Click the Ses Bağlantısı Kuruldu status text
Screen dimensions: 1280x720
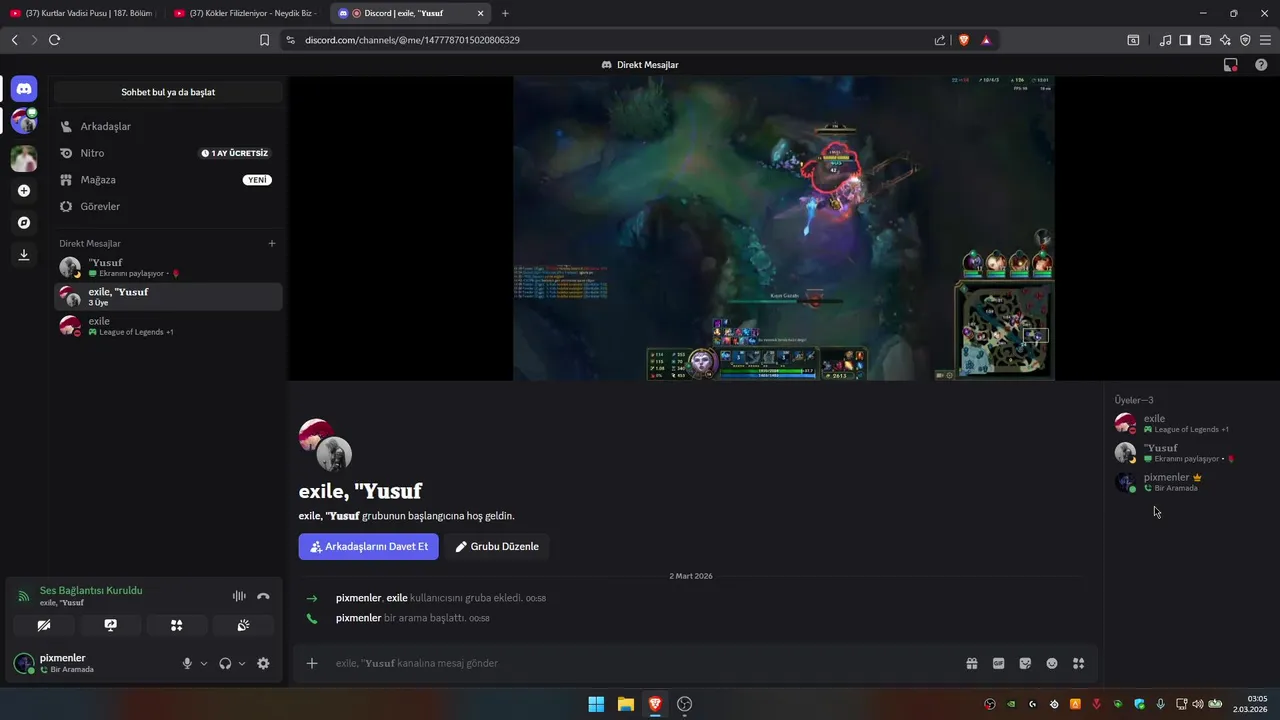(91, 590)
